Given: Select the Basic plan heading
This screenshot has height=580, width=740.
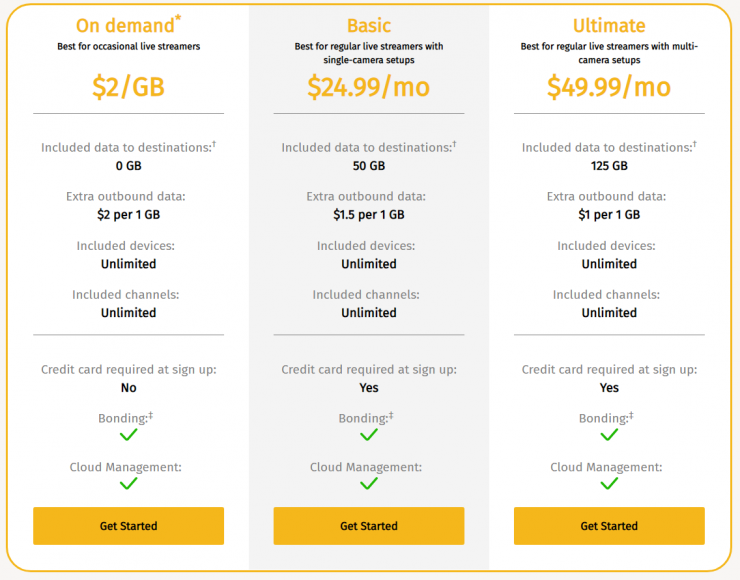Looking at the screenshot, I should tap(369, 25).
